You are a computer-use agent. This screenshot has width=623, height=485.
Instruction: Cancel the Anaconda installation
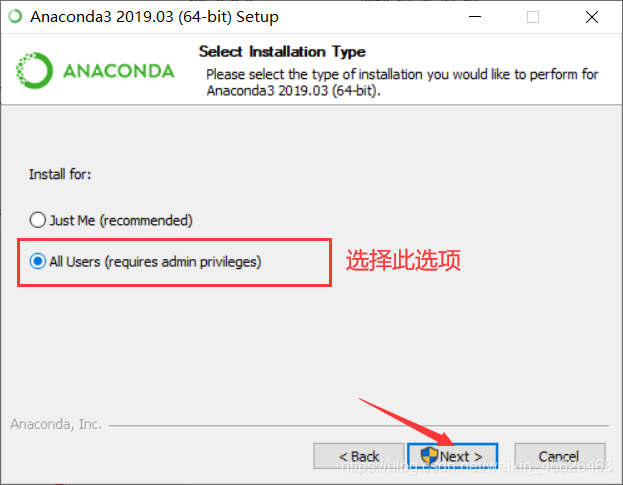[560, 456]
